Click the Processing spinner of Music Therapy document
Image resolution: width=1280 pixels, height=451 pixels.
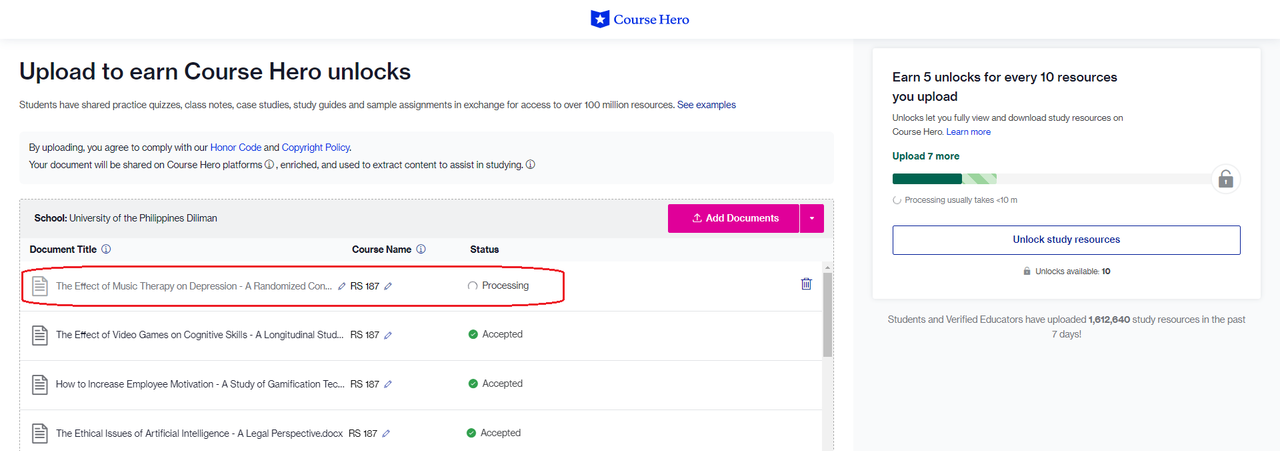[473, 286]
